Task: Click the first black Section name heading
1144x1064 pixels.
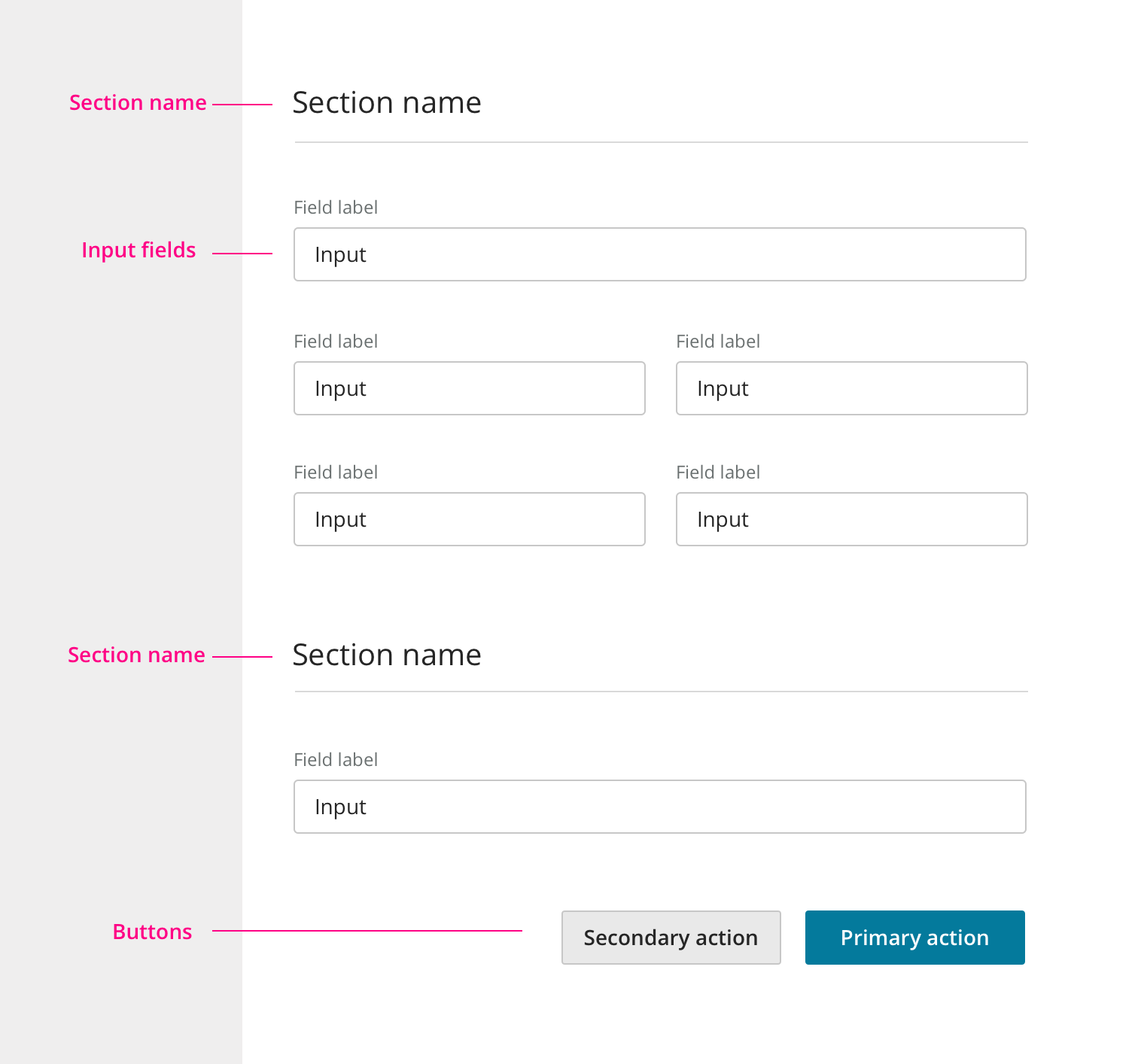Action: [x=387, y=102]
